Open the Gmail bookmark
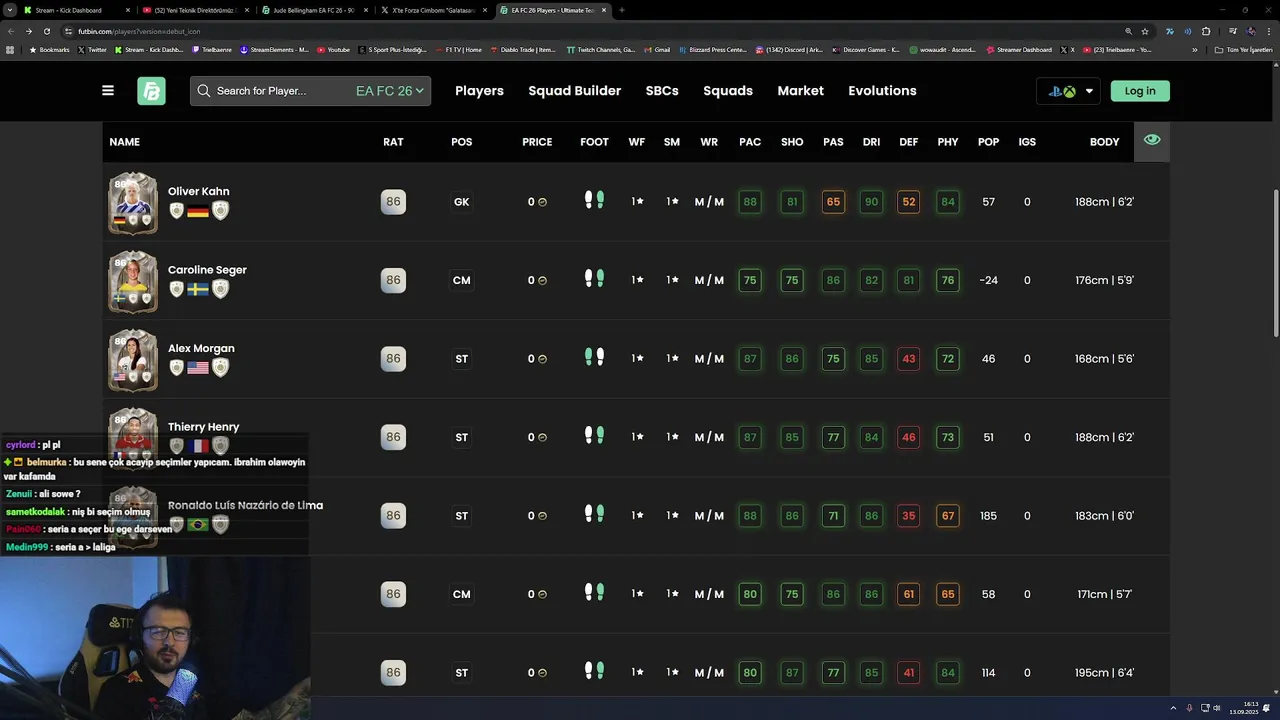This screenshot has width=1280, height=720. pos(657,49)
